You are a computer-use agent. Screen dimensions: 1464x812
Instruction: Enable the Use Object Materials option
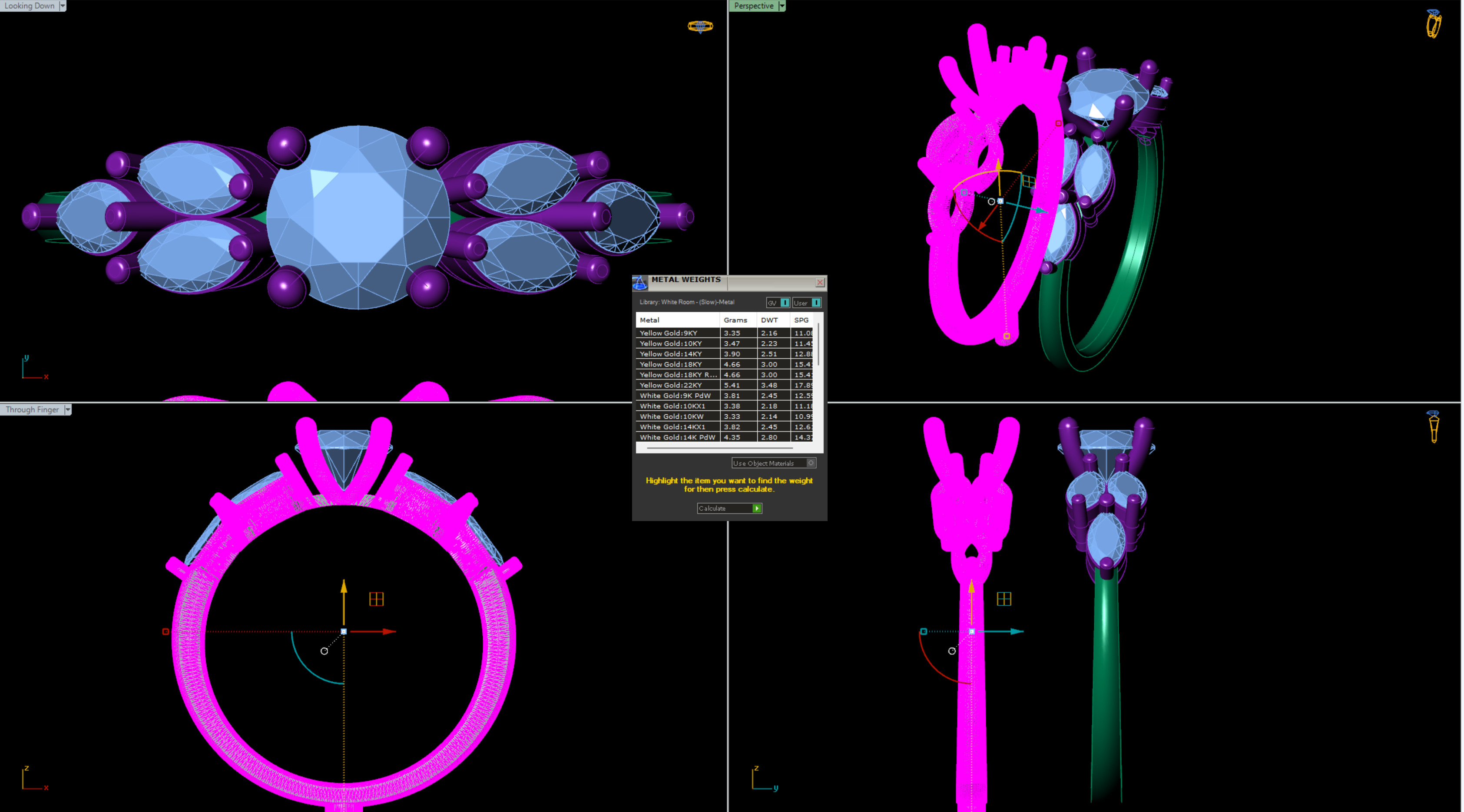coord(811,463)
